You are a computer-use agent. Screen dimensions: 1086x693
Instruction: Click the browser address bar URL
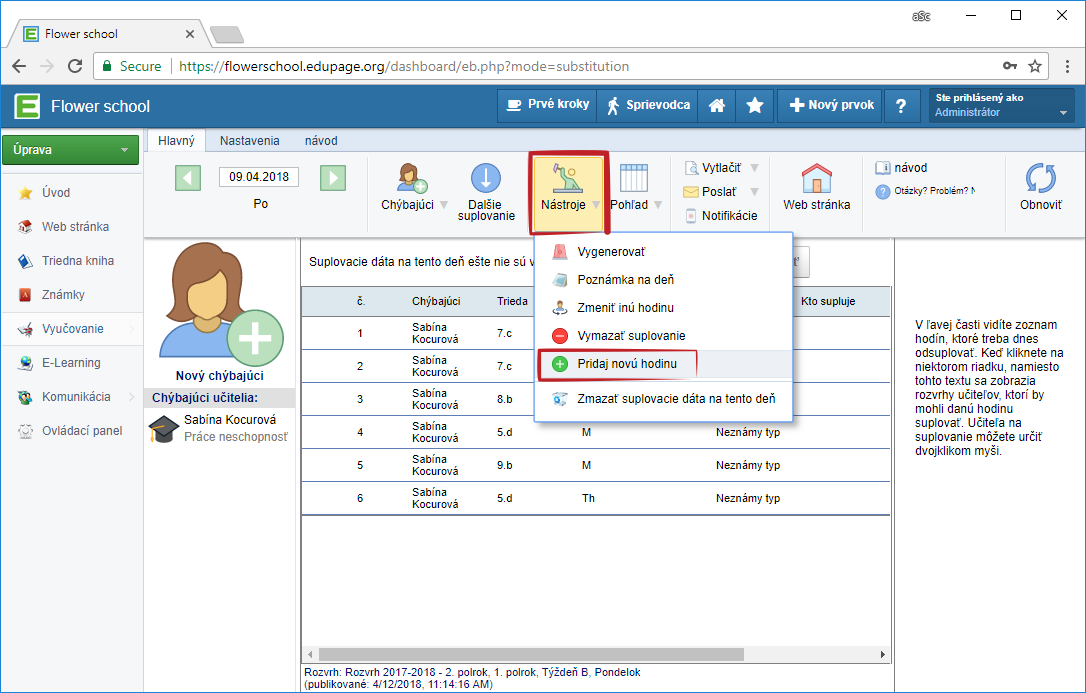click(x=404, y=66)
